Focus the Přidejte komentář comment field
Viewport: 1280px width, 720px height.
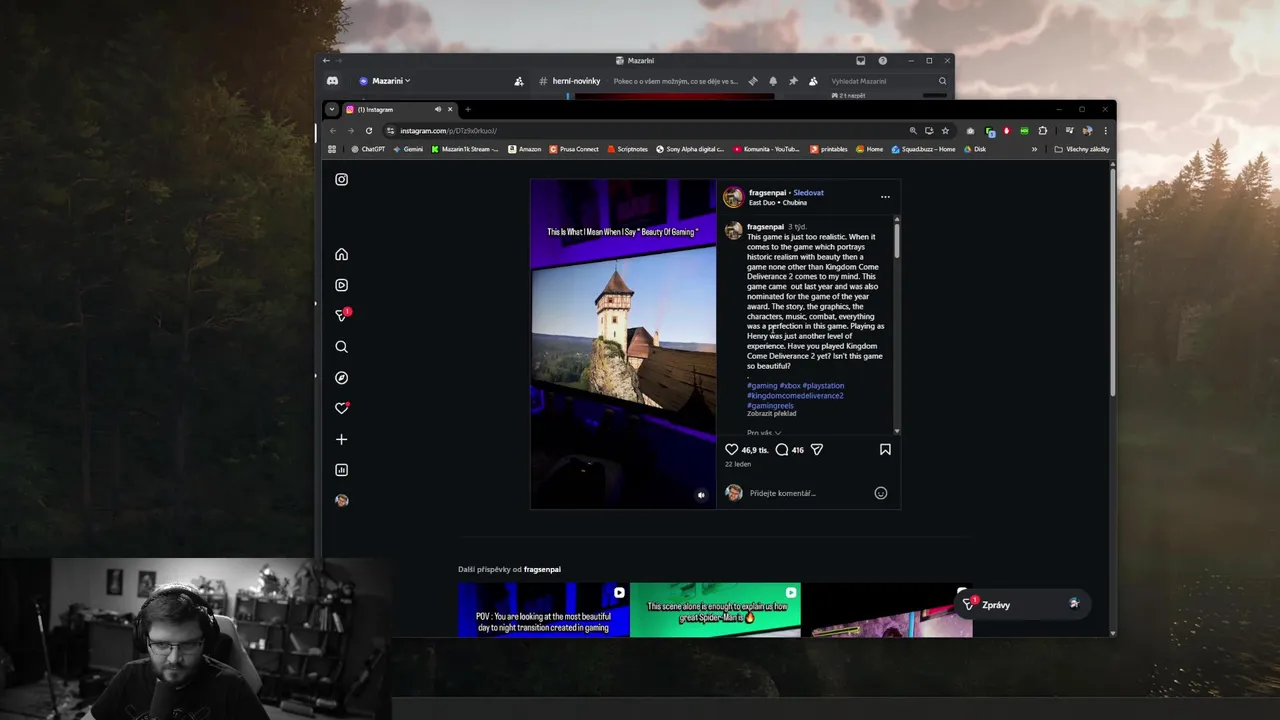tap(808, 493)
